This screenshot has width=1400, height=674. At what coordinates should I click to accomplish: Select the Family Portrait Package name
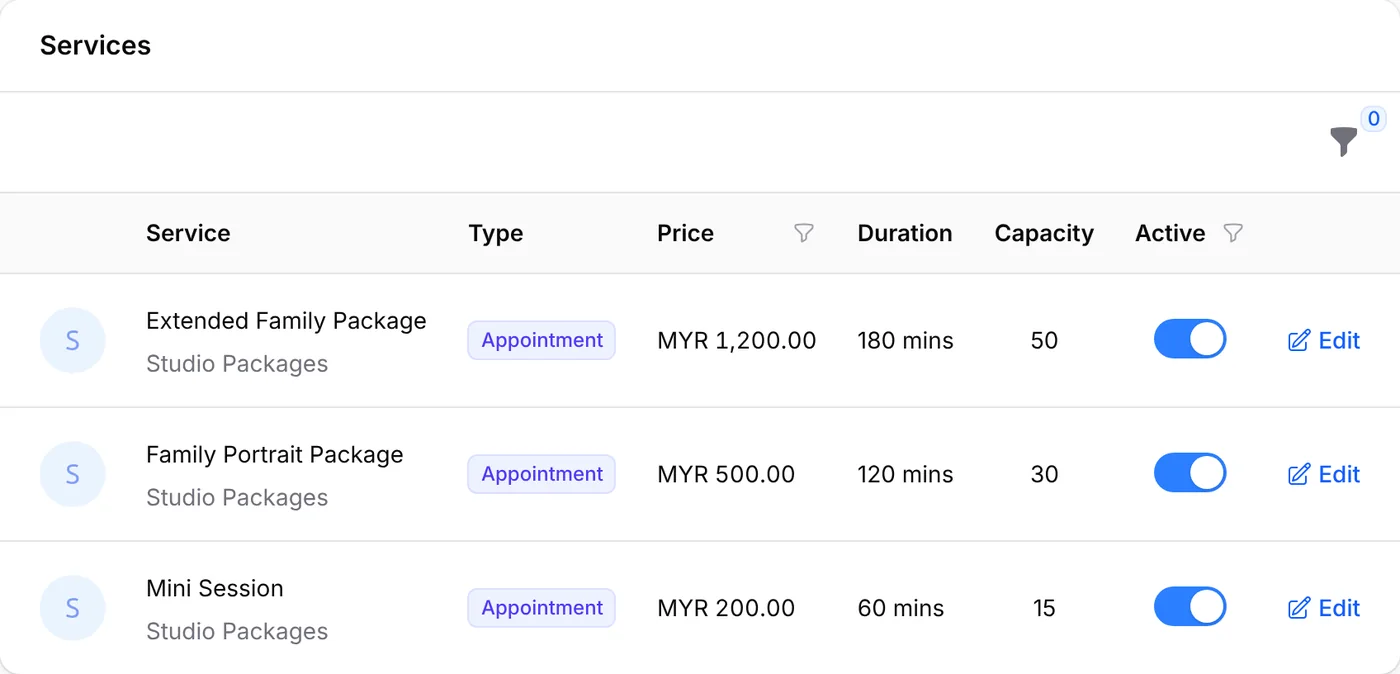tap(275, 455)
